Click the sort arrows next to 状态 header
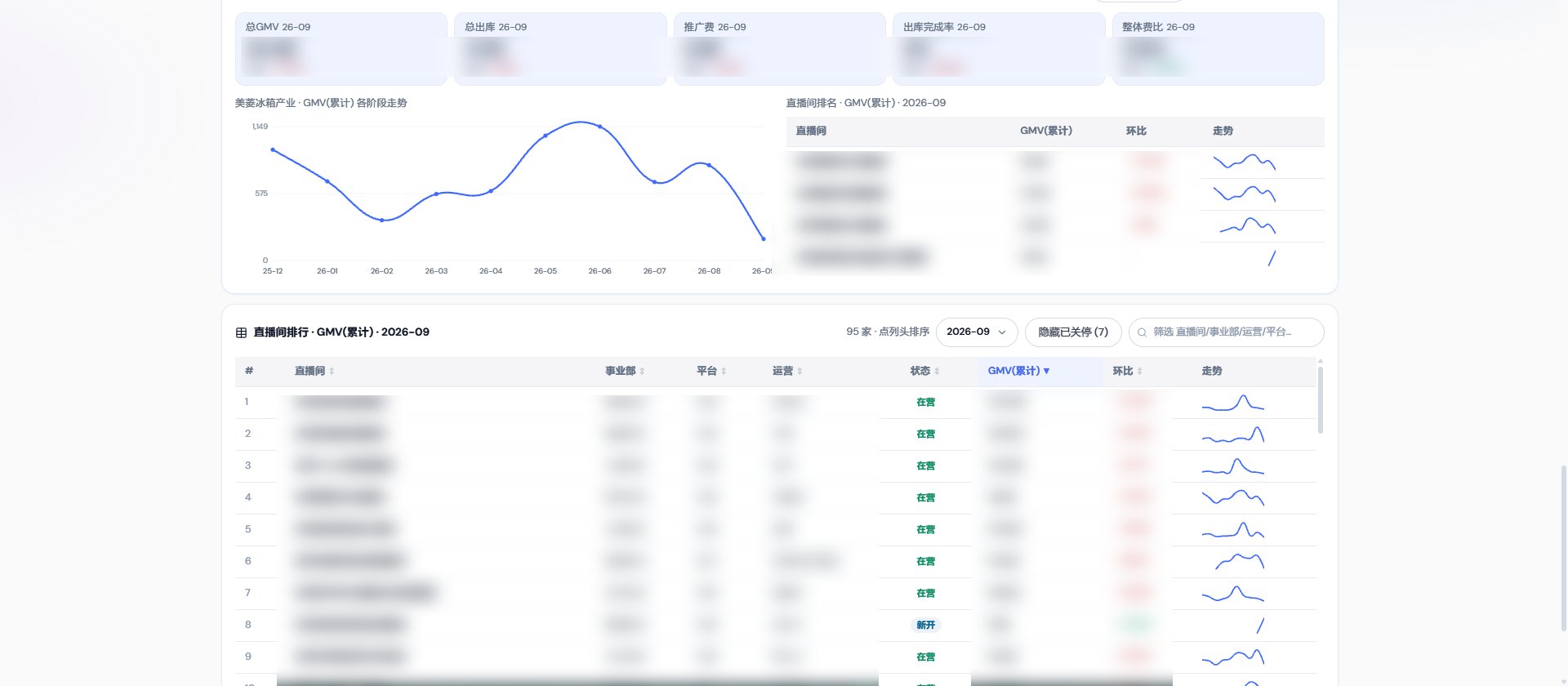This screenshot has height=686, width=1568. click(x=937, y=372)
